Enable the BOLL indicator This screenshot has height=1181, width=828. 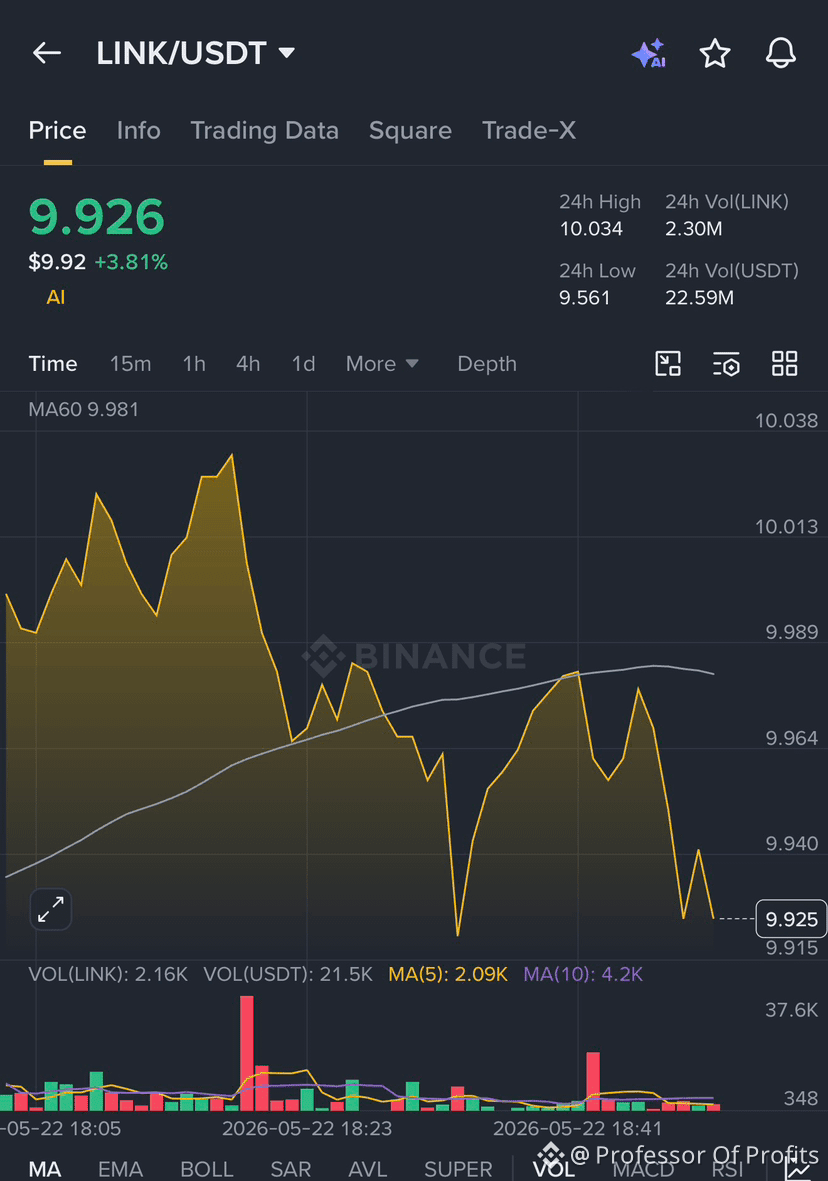point(206,1168)
